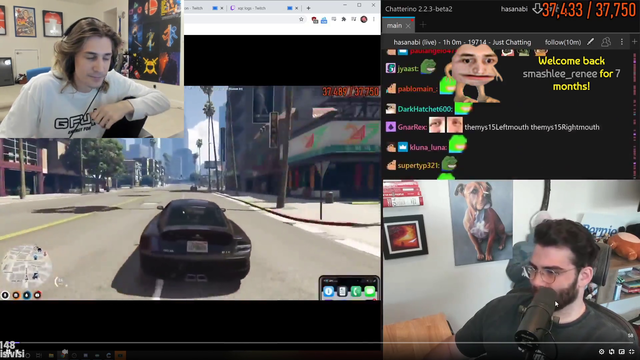Click the blue info app on in-game phone
Screen dimensions: 640x360
(329, 291)
